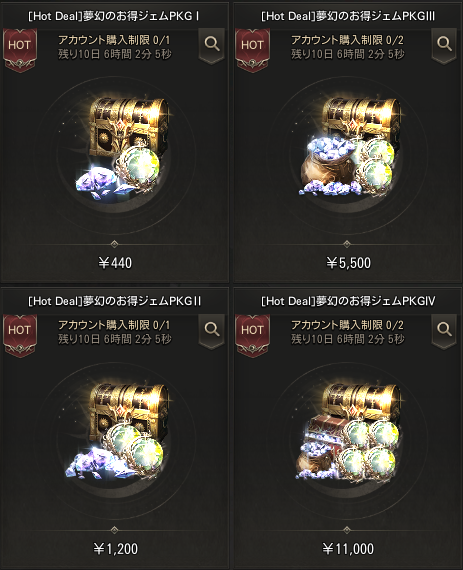Screen dimensions: 463x570
Task: Click the title [Hot Deal]夢幻のお得ジェムPKG I
Action: tap(114, 16)
